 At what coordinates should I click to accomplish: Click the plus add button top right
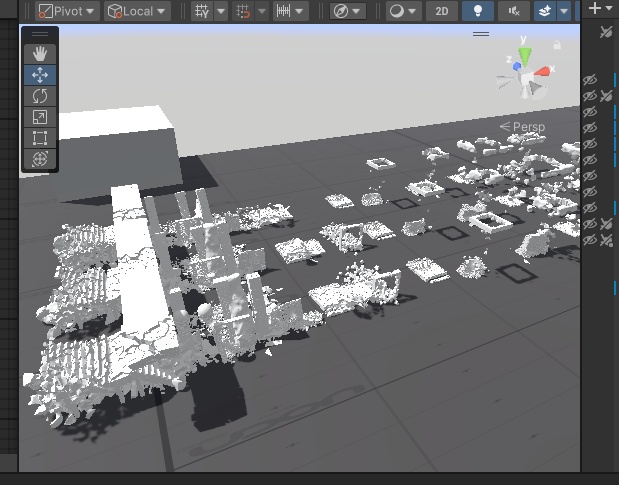[x=595, y=8]
